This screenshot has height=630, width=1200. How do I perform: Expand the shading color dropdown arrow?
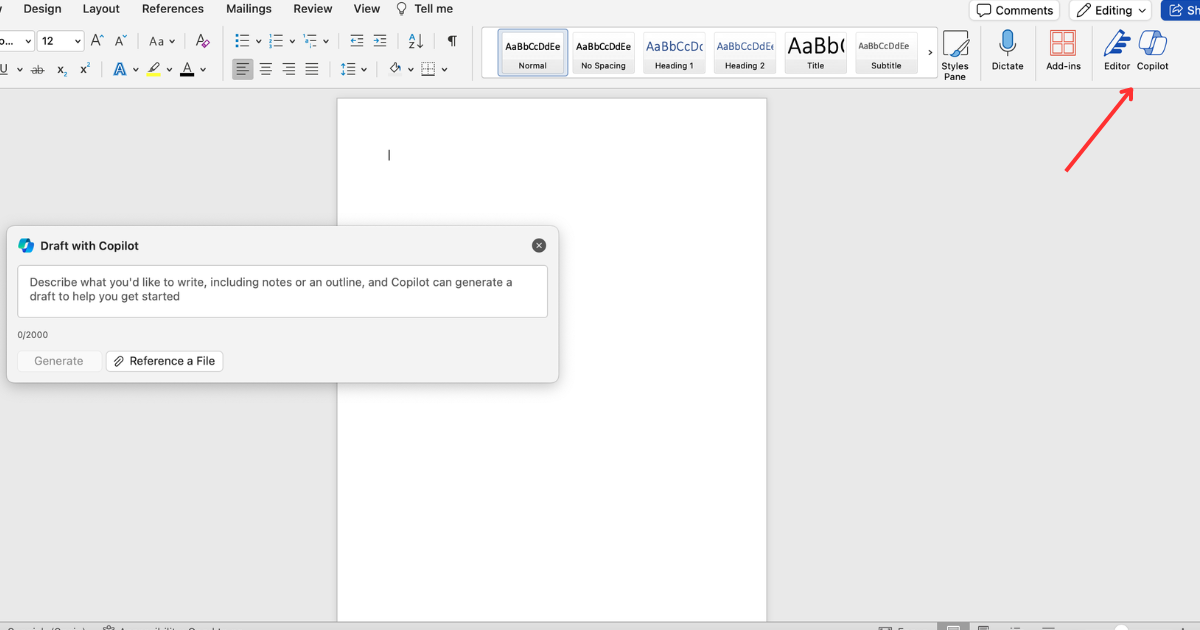tap(411, 70)
